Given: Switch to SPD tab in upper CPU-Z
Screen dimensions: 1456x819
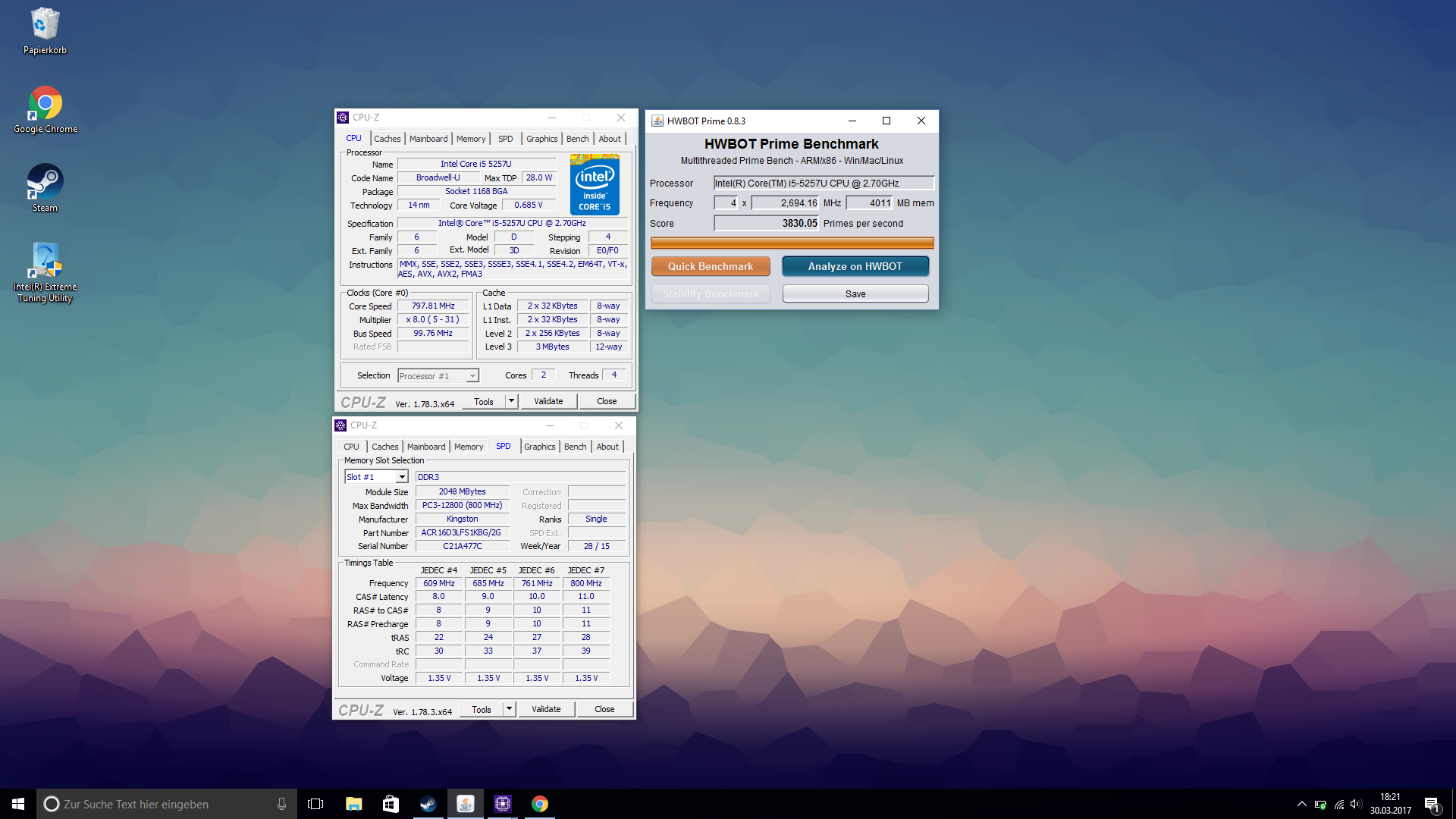Looking at the screenshot, I should tap(506, 139).
